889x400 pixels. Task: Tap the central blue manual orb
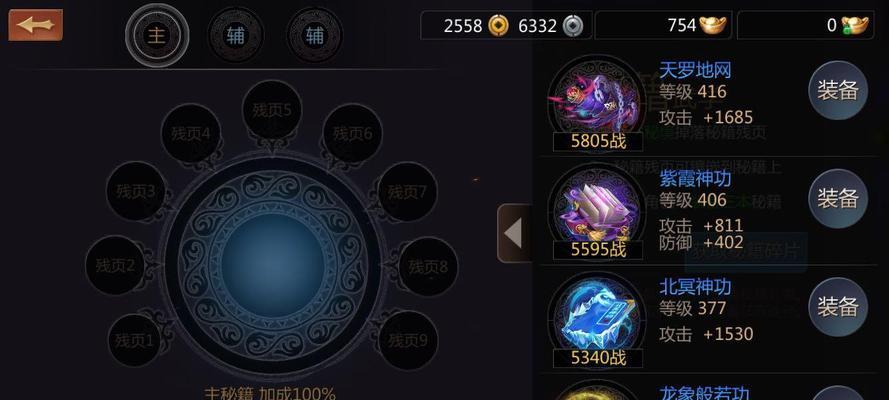273,265
